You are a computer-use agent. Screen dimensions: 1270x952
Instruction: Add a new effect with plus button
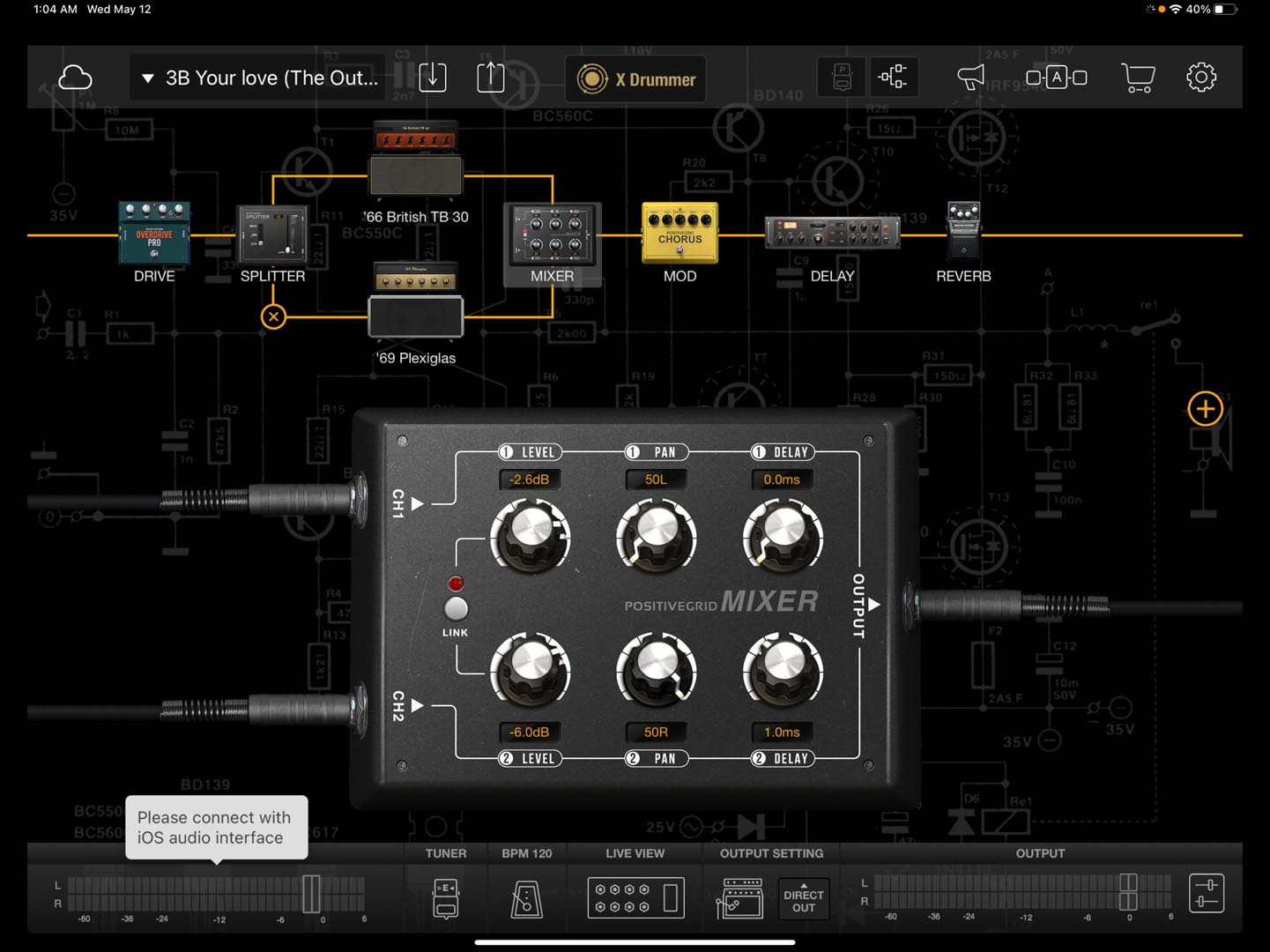[1205, 409]
